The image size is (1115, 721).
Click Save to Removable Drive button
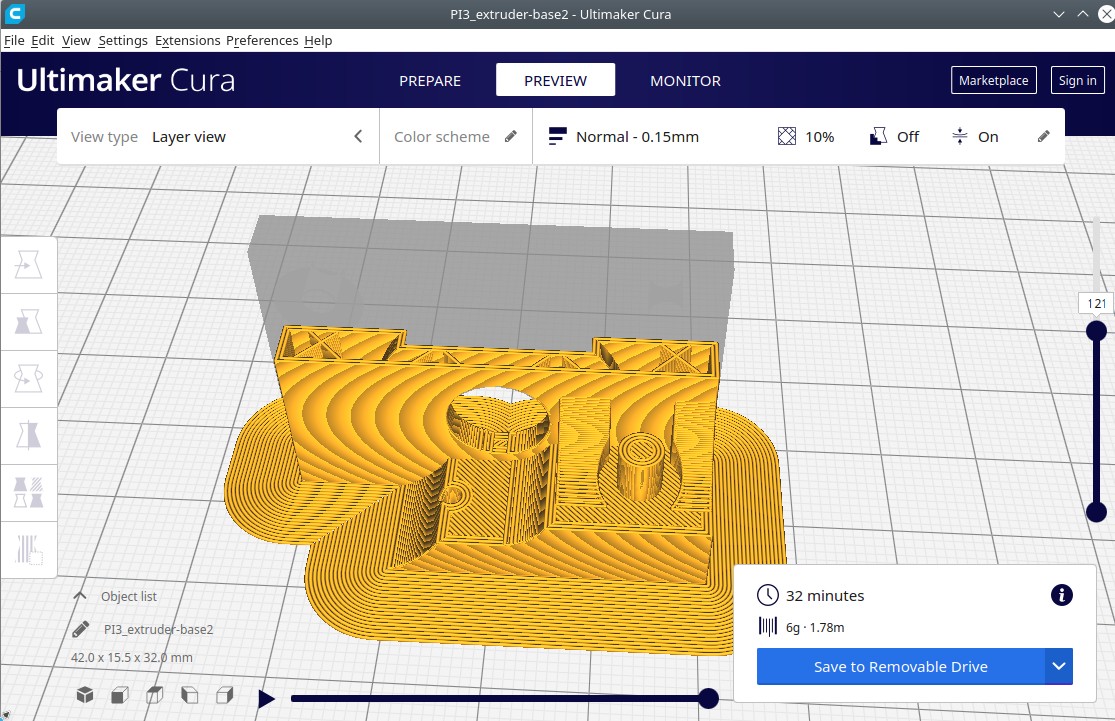point(900,666)
